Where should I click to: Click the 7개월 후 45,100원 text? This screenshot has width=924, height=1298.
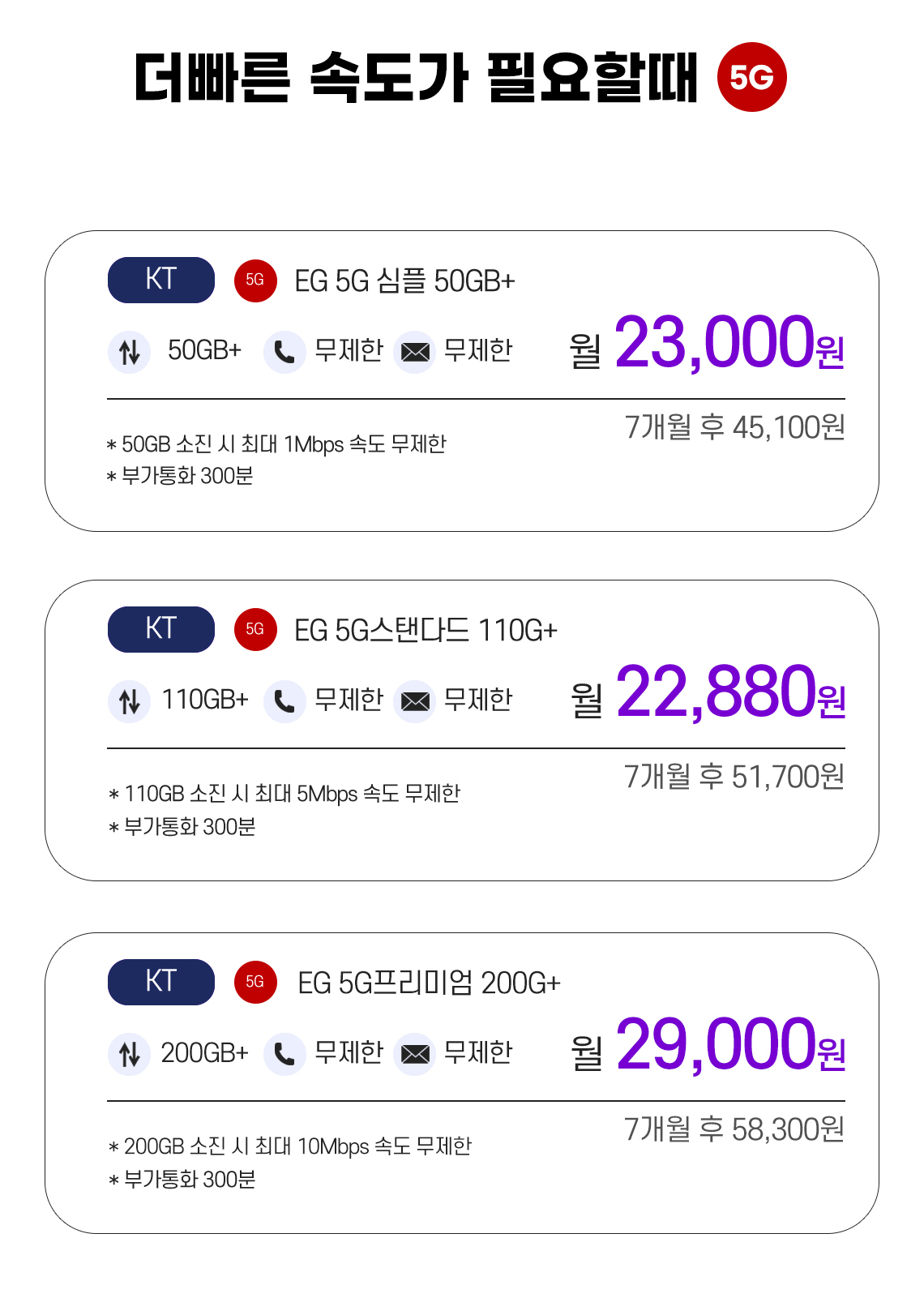coord(734,427)
